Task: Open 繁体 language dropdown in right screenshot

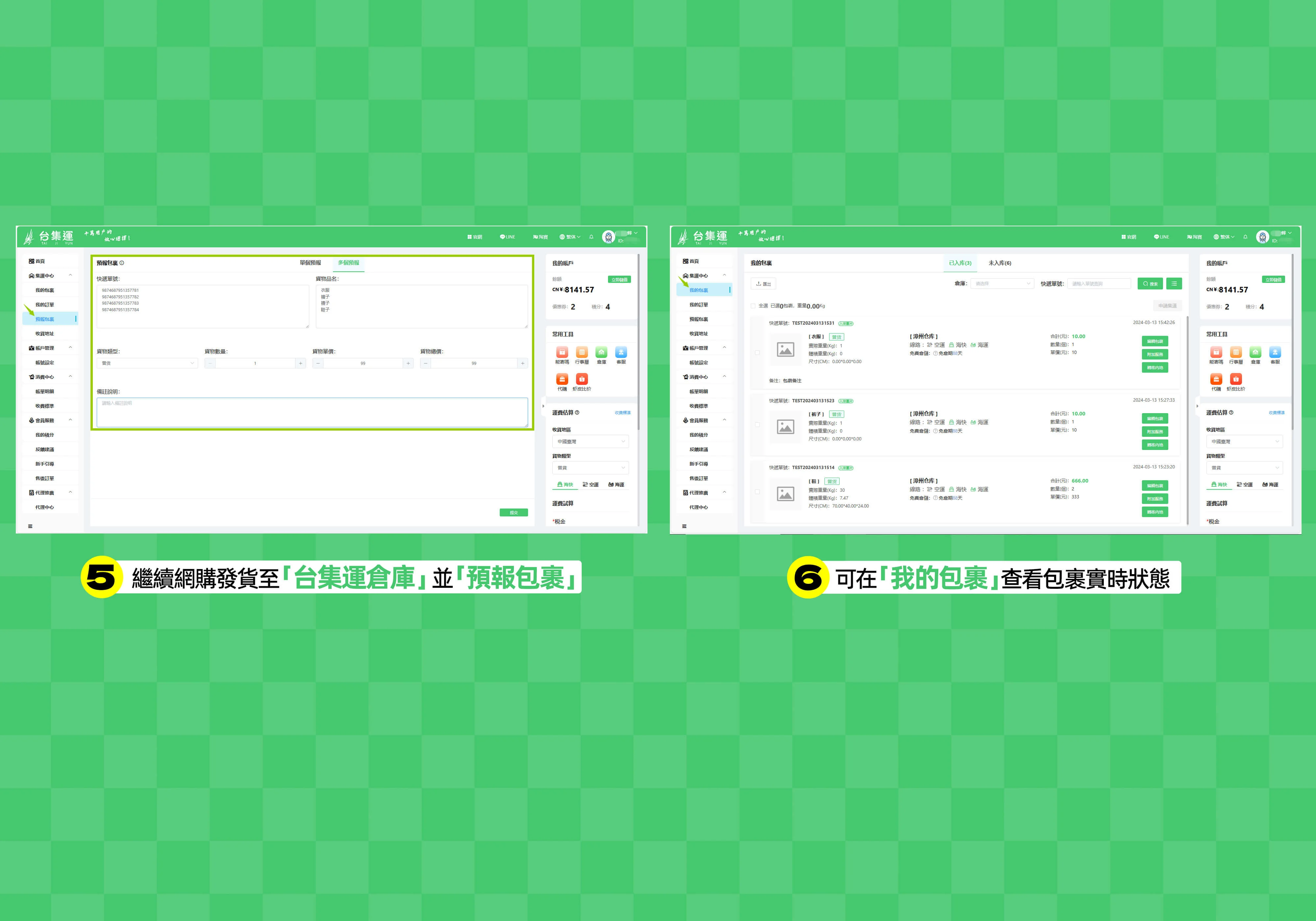Action: (1224, 237)
